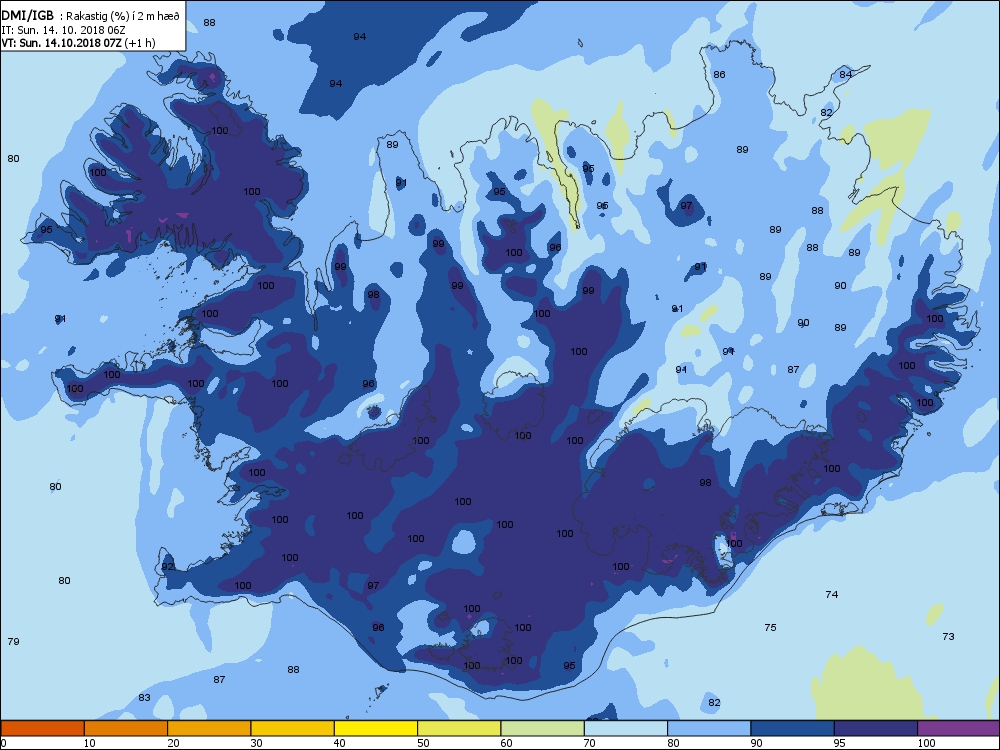Image resolution: width=1000 pixels, height=750 pixels.
Task: Click the 'DMI/IGB : Rakastig (%) í 2 m hæð' title
Action: [x=91, y=17]
